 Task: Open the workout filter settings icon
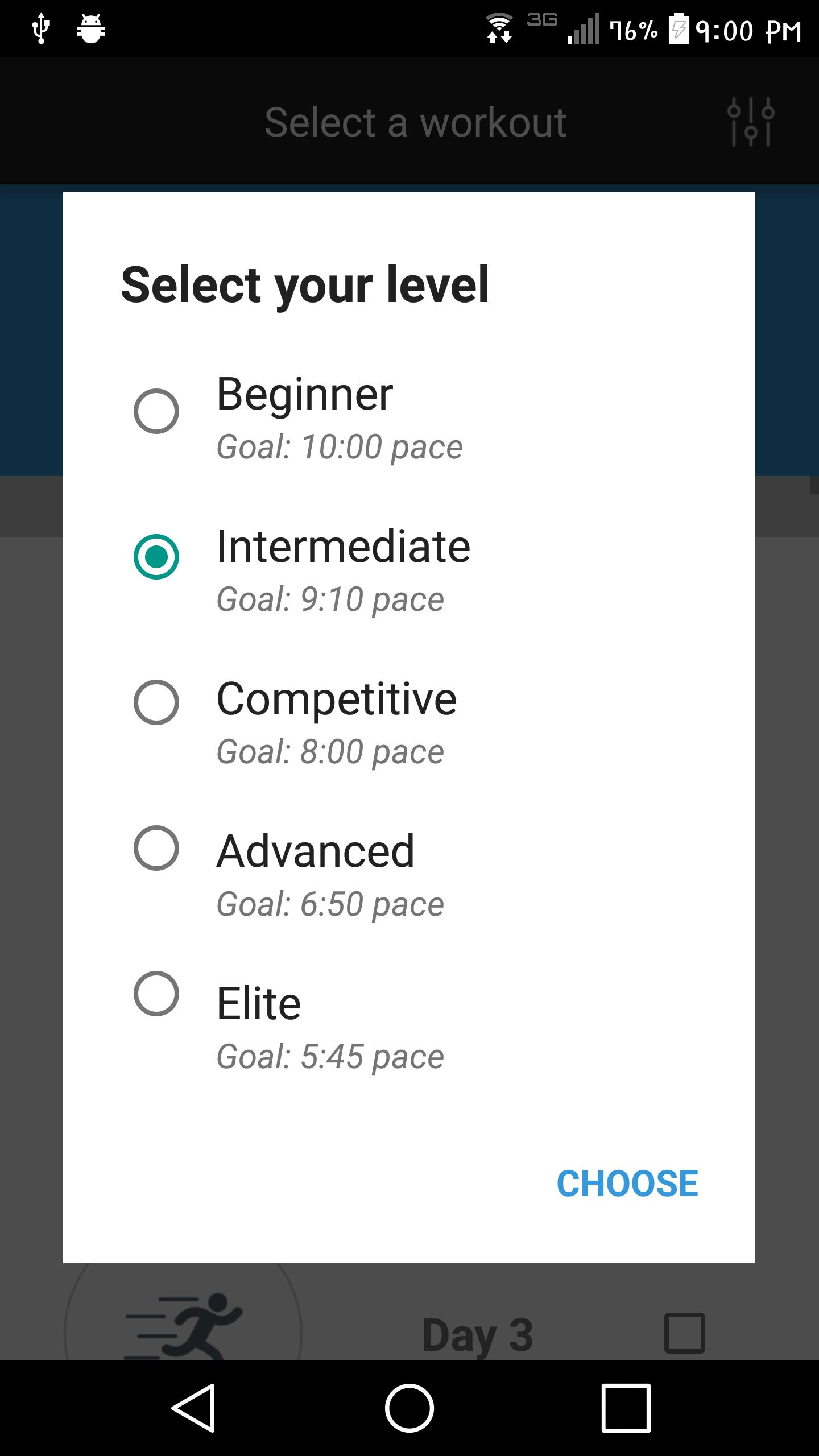tap(750, 121)
